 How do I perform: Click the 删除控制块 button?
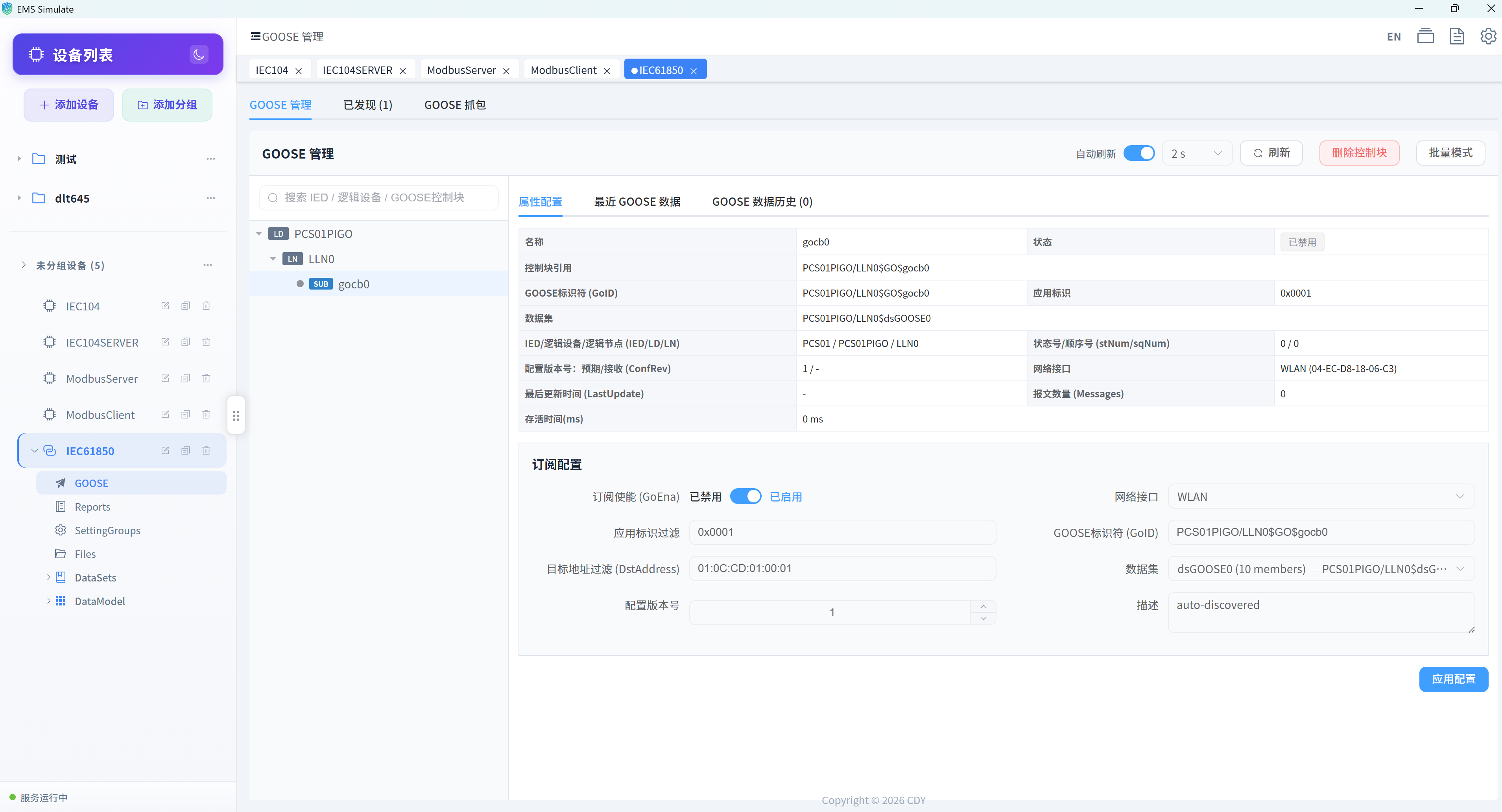click(1359, 153)
